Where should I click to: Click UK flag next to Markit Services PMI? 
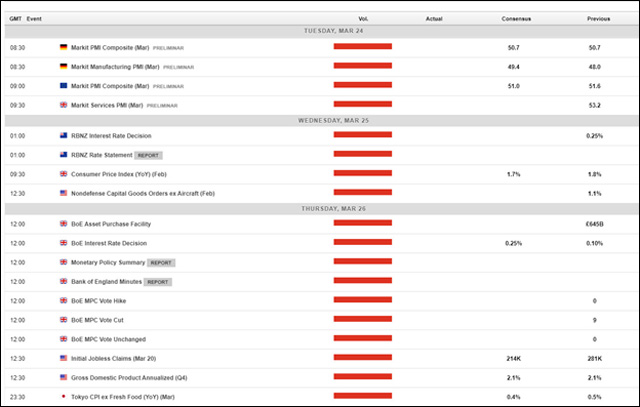click(63, 104)
